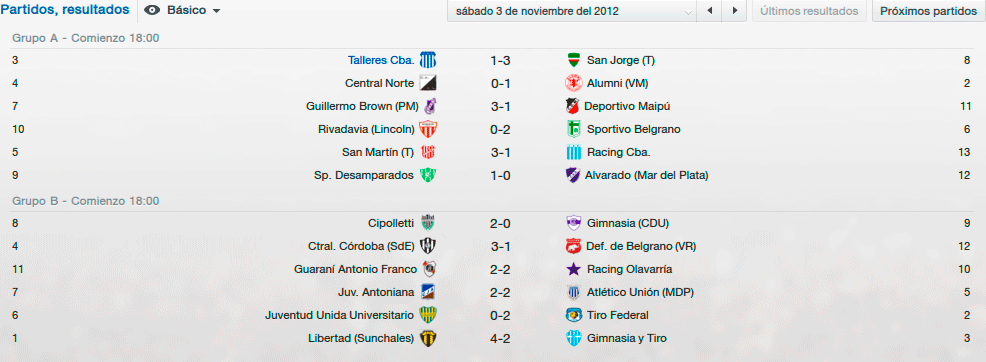Viewport: 986px width, 362px height.
Task: Open the Talleres Cba. team link
Action: pos(381,60)
